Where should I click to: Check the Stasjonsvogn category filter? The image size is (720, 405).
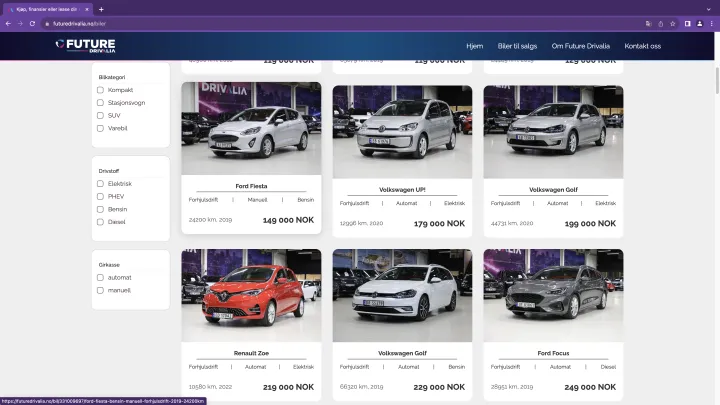tap(100, 103)
